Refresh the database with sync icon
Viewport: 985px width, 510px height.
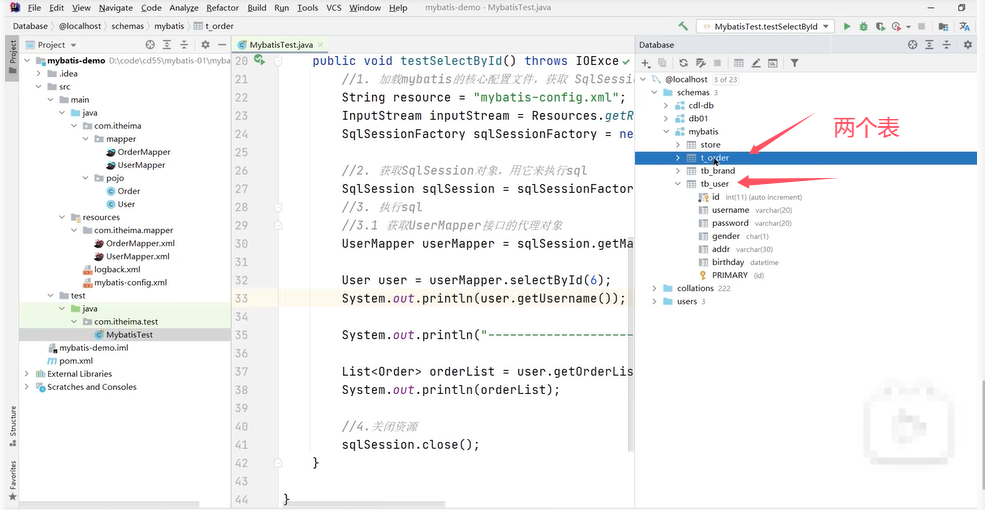click(x=683, y=63)
